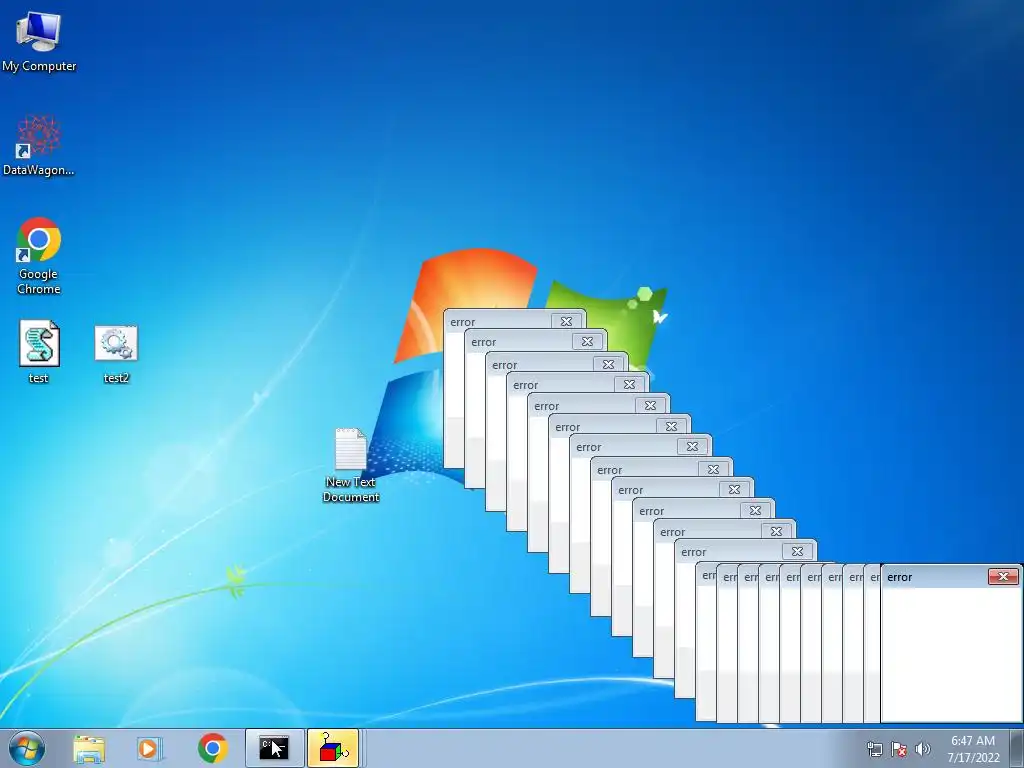
Task: Select the My Computer desktop icon
Action: click(x=39, y=40)
